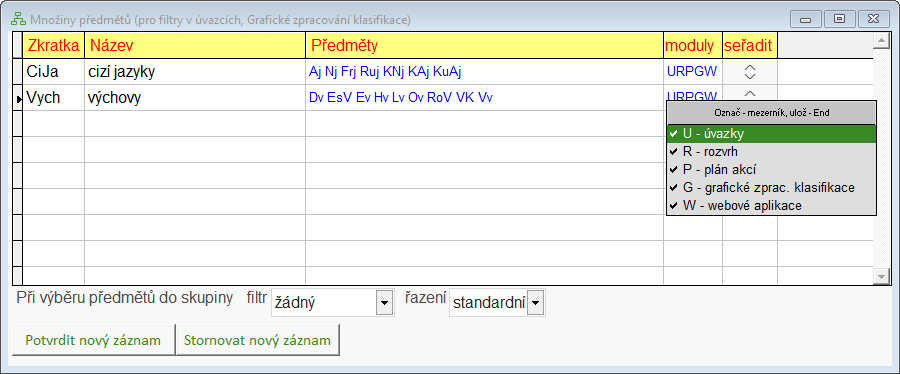Click the 'Potvrdit nový záznam' button
Image resolution: width=900 pixels, height=374 pixels.
(93, 340)
